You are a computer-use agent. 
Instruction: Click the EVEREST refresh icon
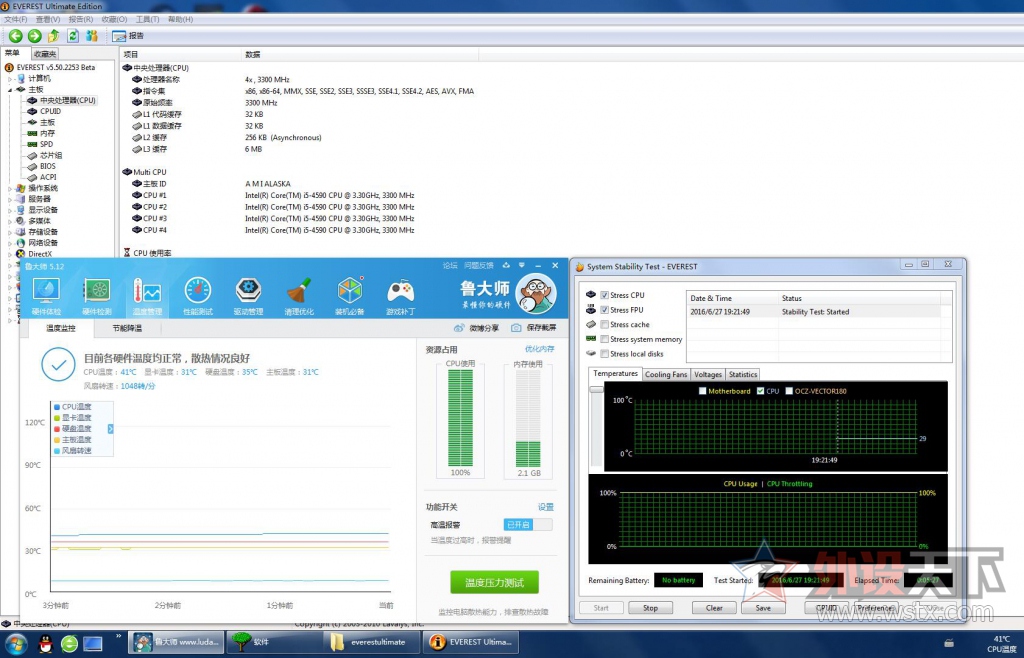coord(73,36)
